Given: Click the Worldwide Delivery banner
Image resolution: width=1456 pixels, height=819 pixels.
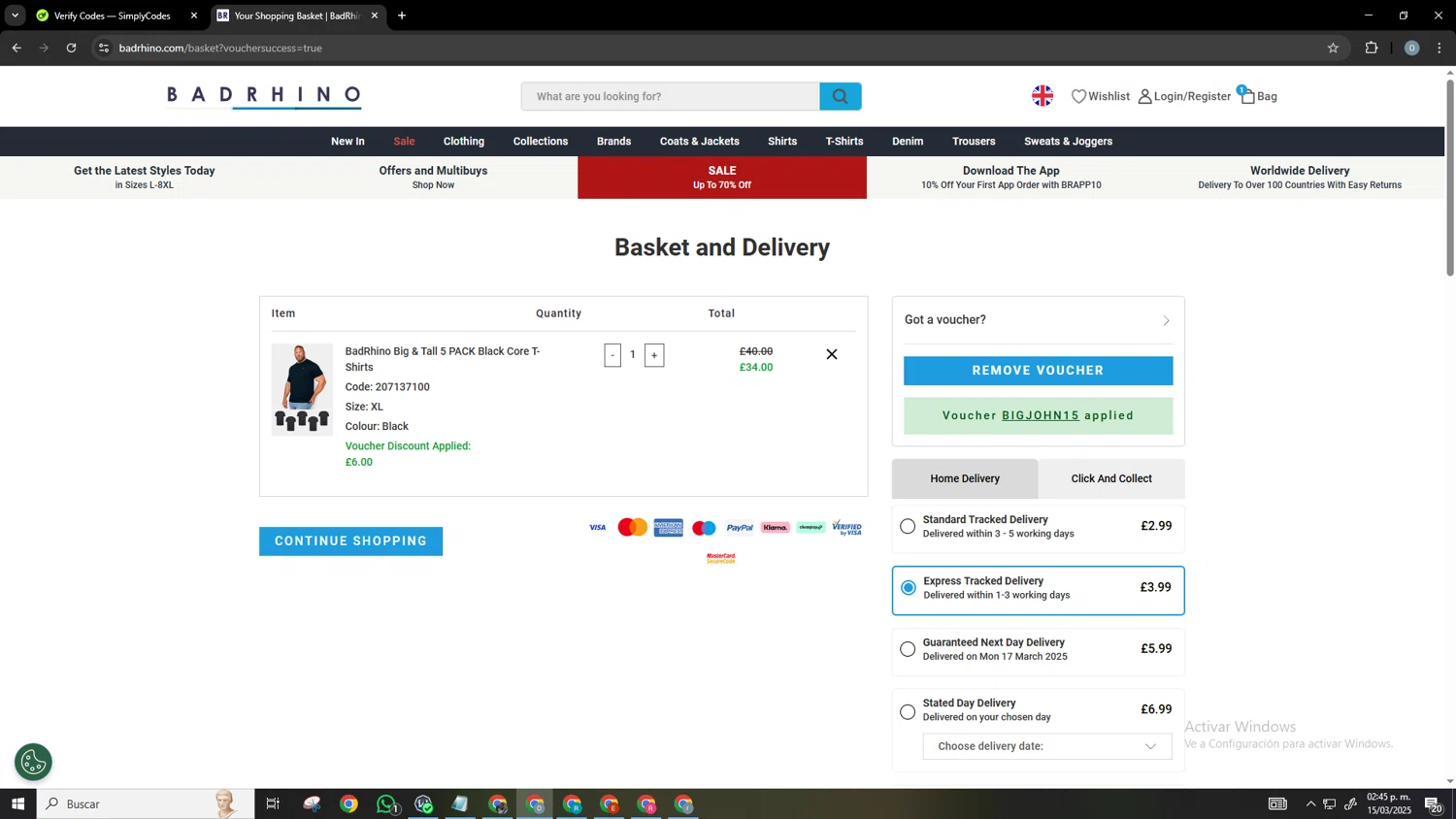Looking at the screenshot, I should click(1299, 177).
